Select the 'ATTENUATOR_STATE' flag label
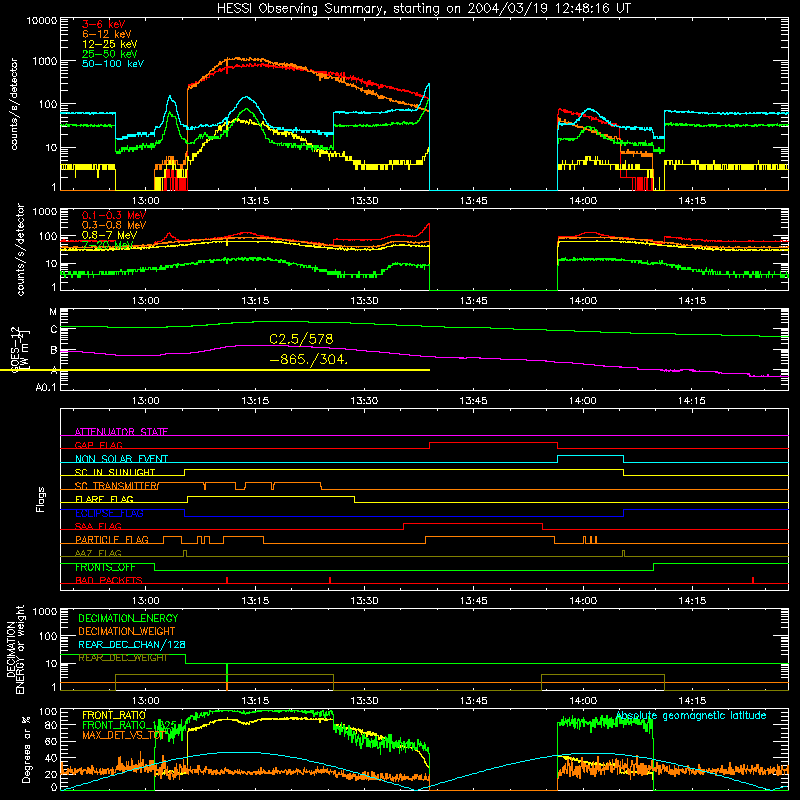 tap(121, 432)
